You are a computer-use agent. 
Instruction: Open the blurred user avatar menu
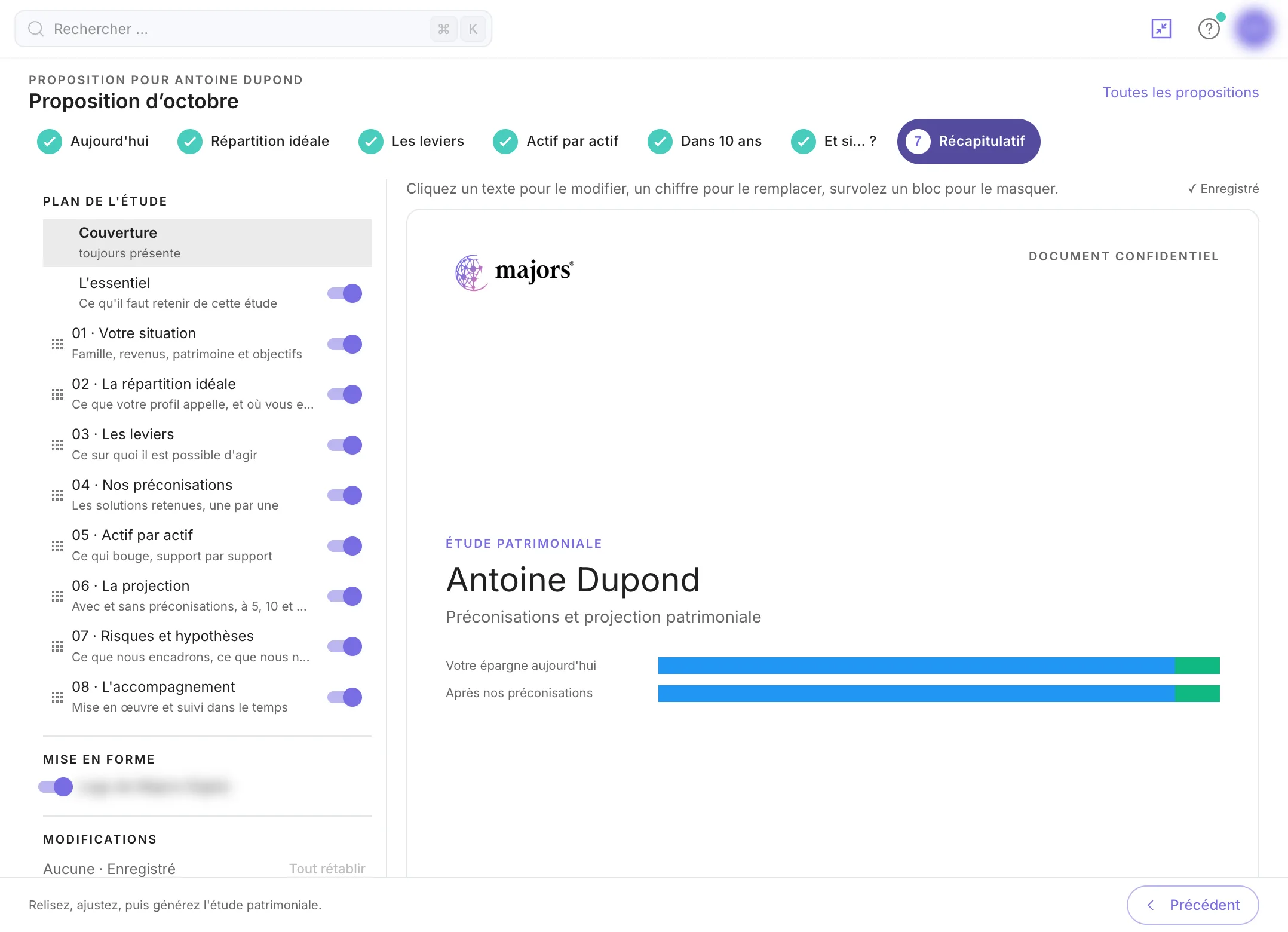(1254, 28)
